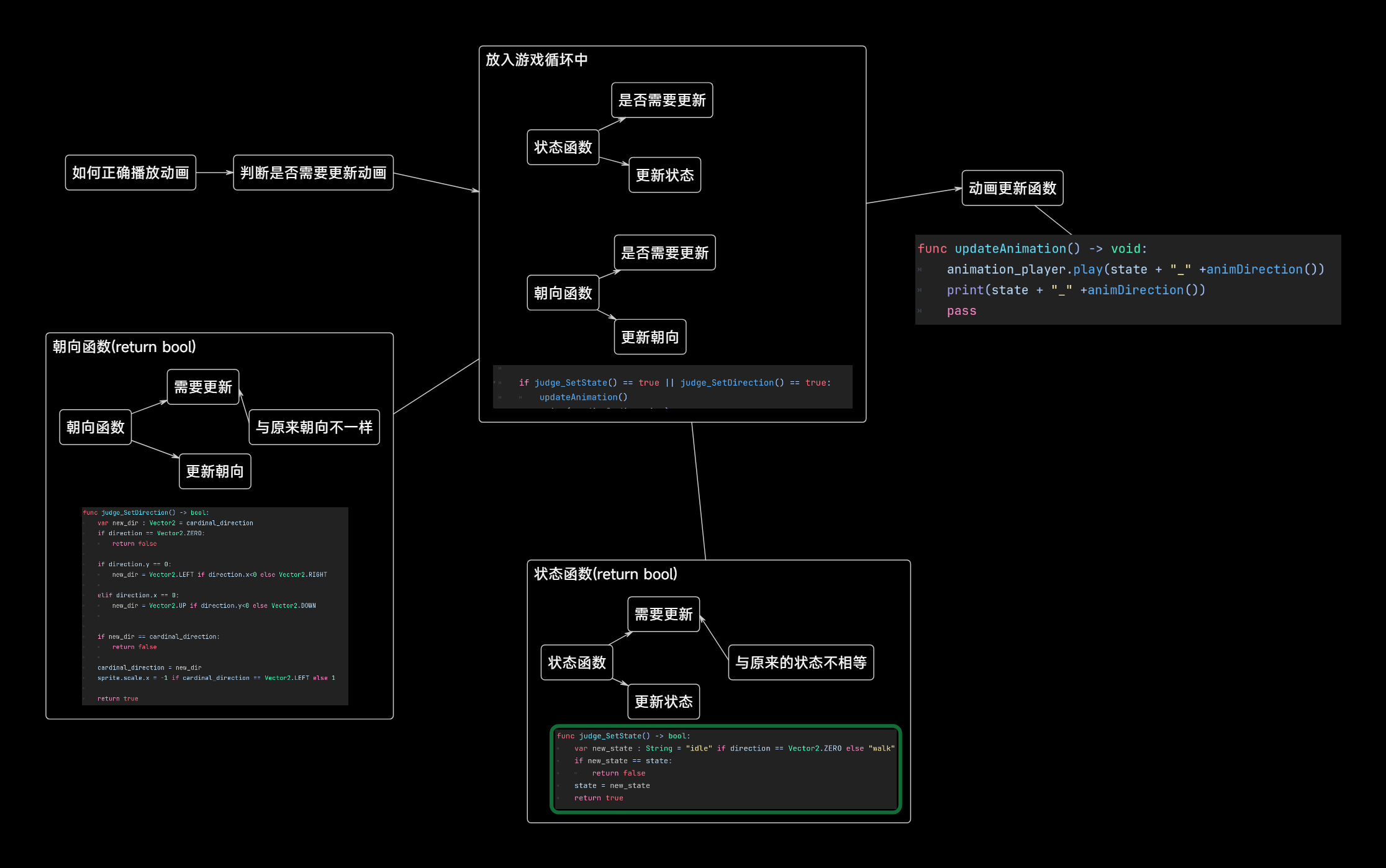Click 更新状态 node inside 放入游戏循环中 group
The image size is (1386, 868).
click(x=664, y=175)
